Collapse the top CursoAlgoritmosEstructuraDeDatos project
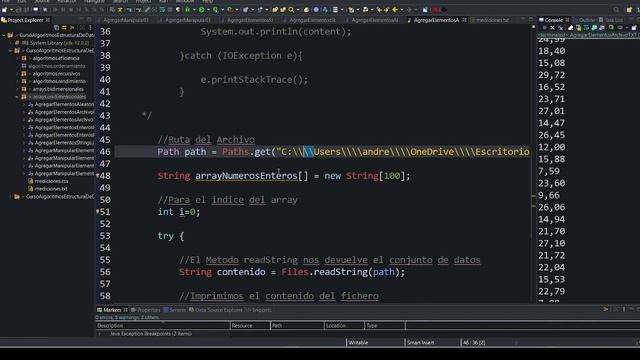 [x=4, y=36]
